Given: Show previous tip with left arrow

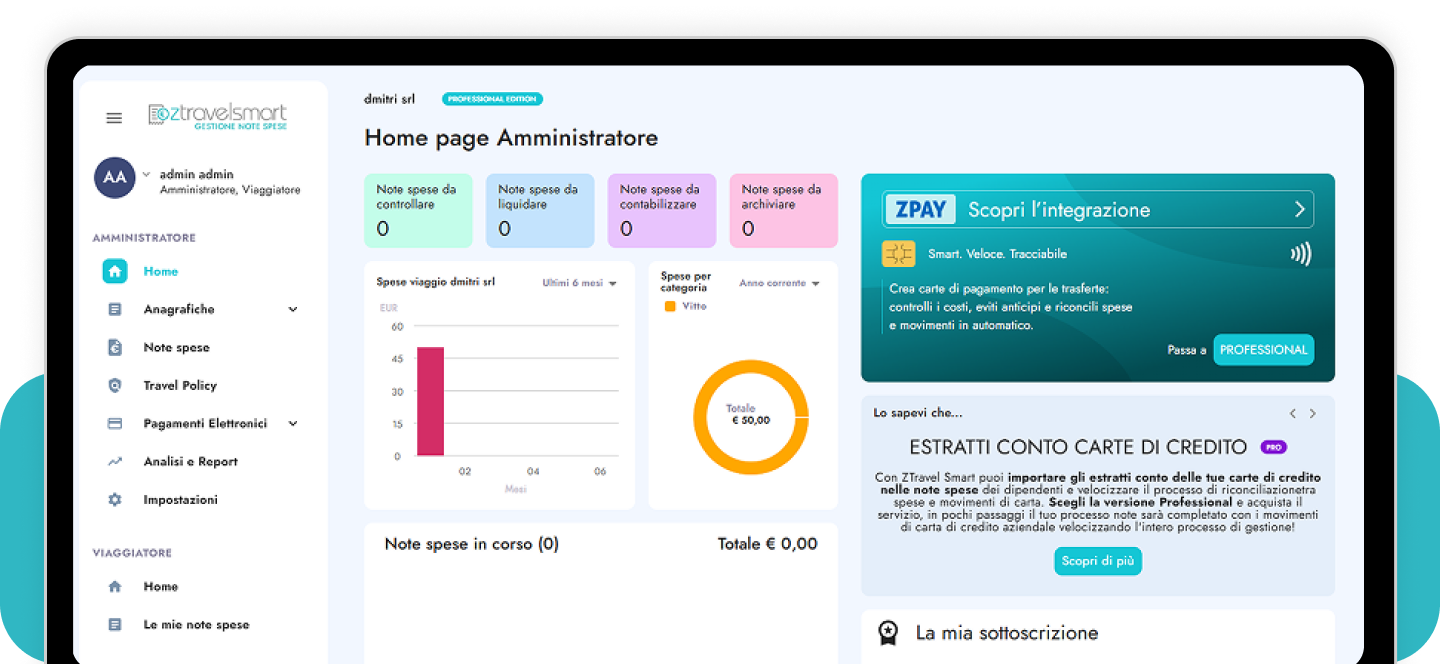Looking at the screenshot, I should click(x=1292, y=414).
